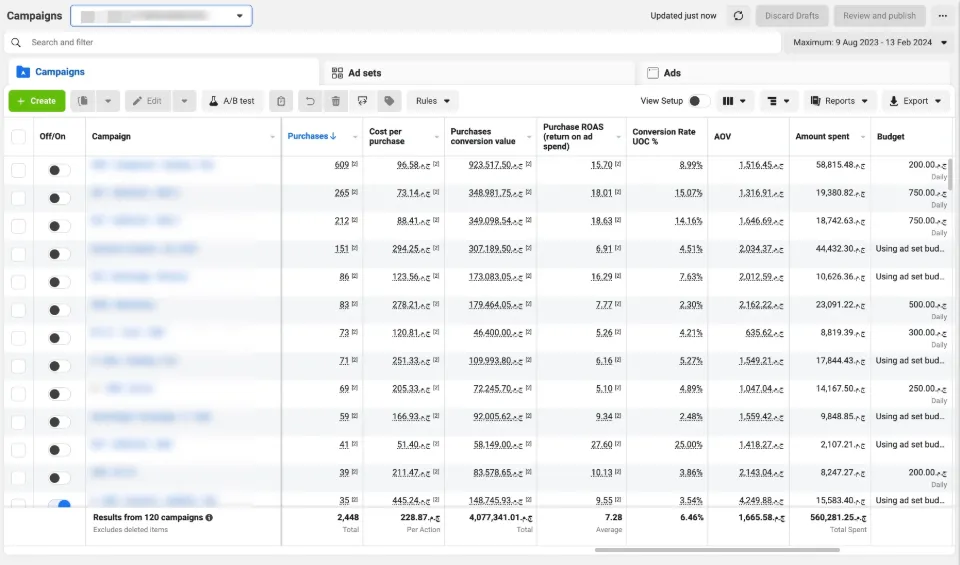Toggle the View Setup switch

(x=699, y=101)
